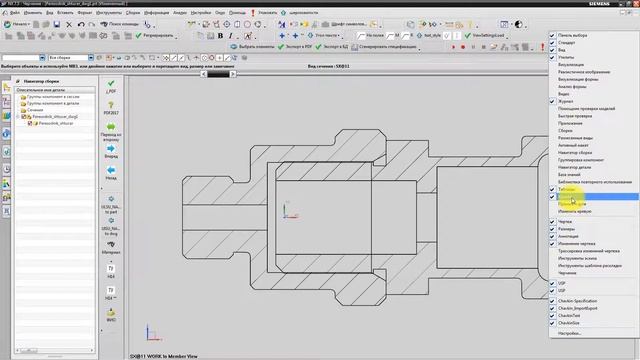The image size is (640, 360).
Task: Select the Визуализация entry in toolbar list
Action: click(x=594, y=64)
